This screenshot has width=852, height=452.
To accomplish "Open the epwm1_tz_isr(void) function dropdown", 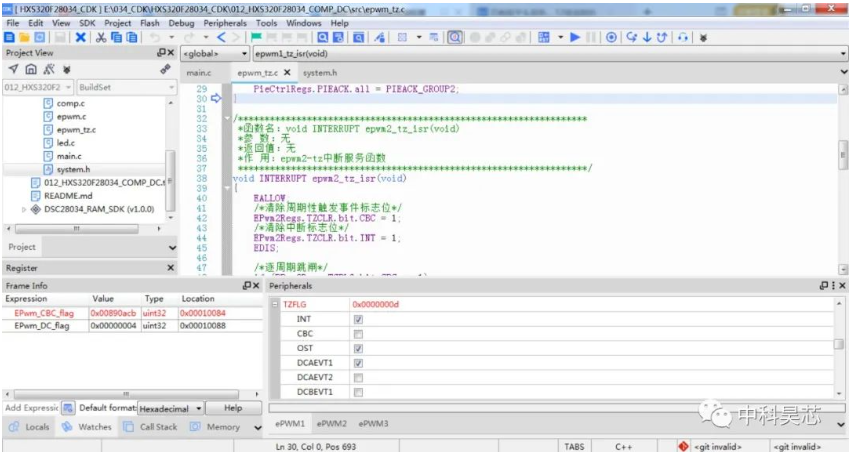I will [549, 54].
